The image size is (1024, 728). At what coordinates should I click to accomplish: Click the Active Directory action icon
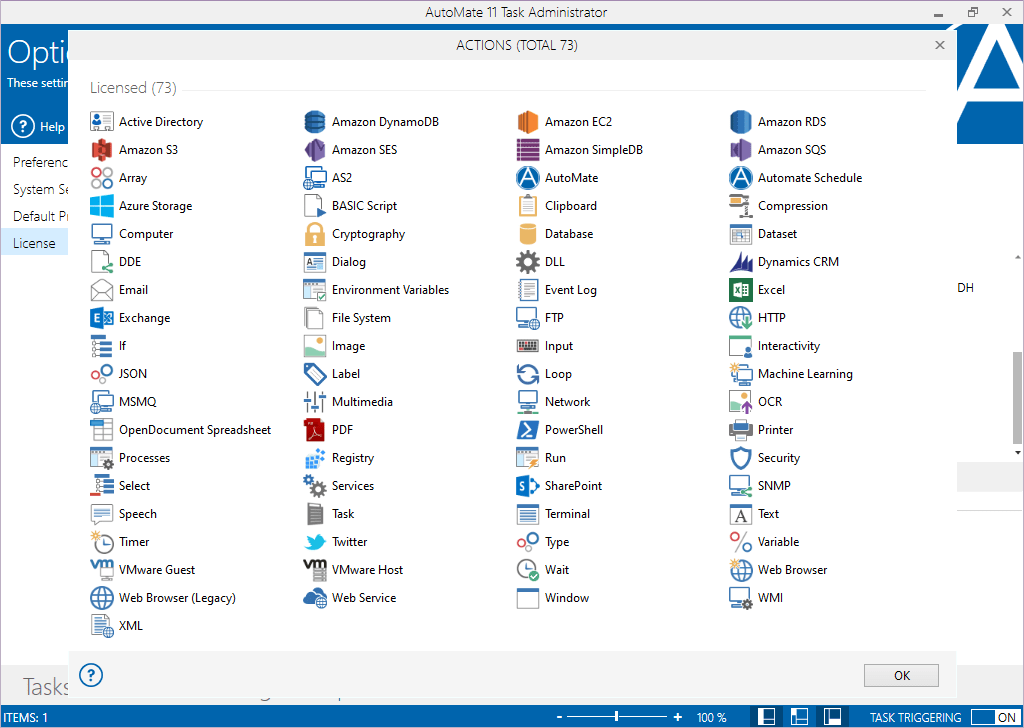tap(102, 121)
